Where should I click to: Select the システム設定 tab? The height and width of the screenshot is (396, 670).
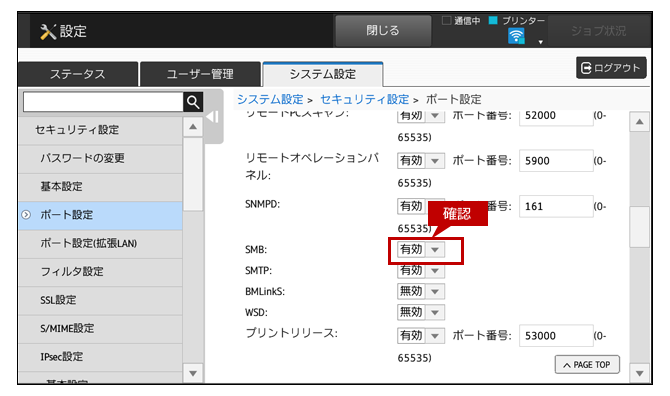coord(323,74)
